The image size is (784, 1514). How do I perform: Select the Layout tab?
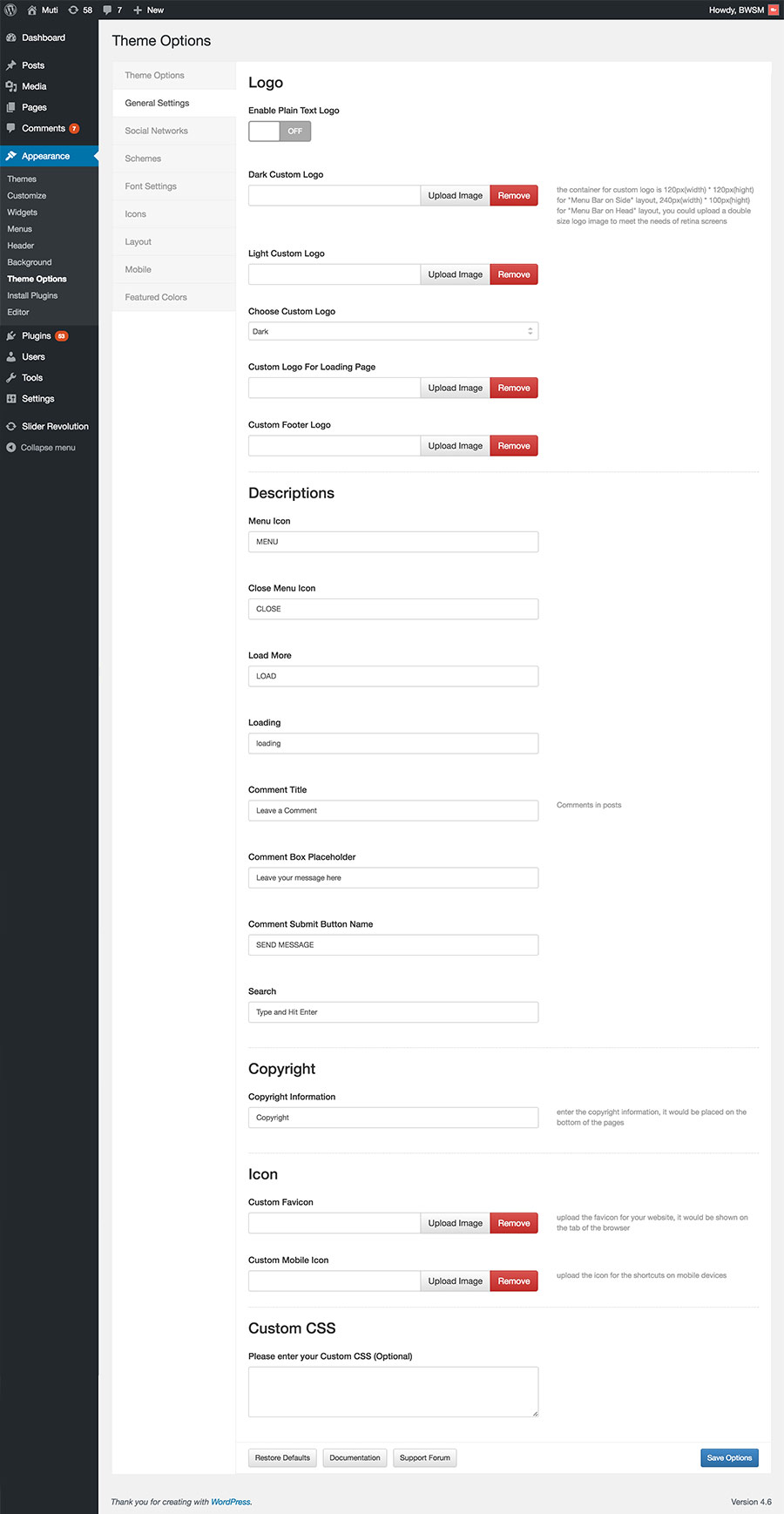[174, 242]
